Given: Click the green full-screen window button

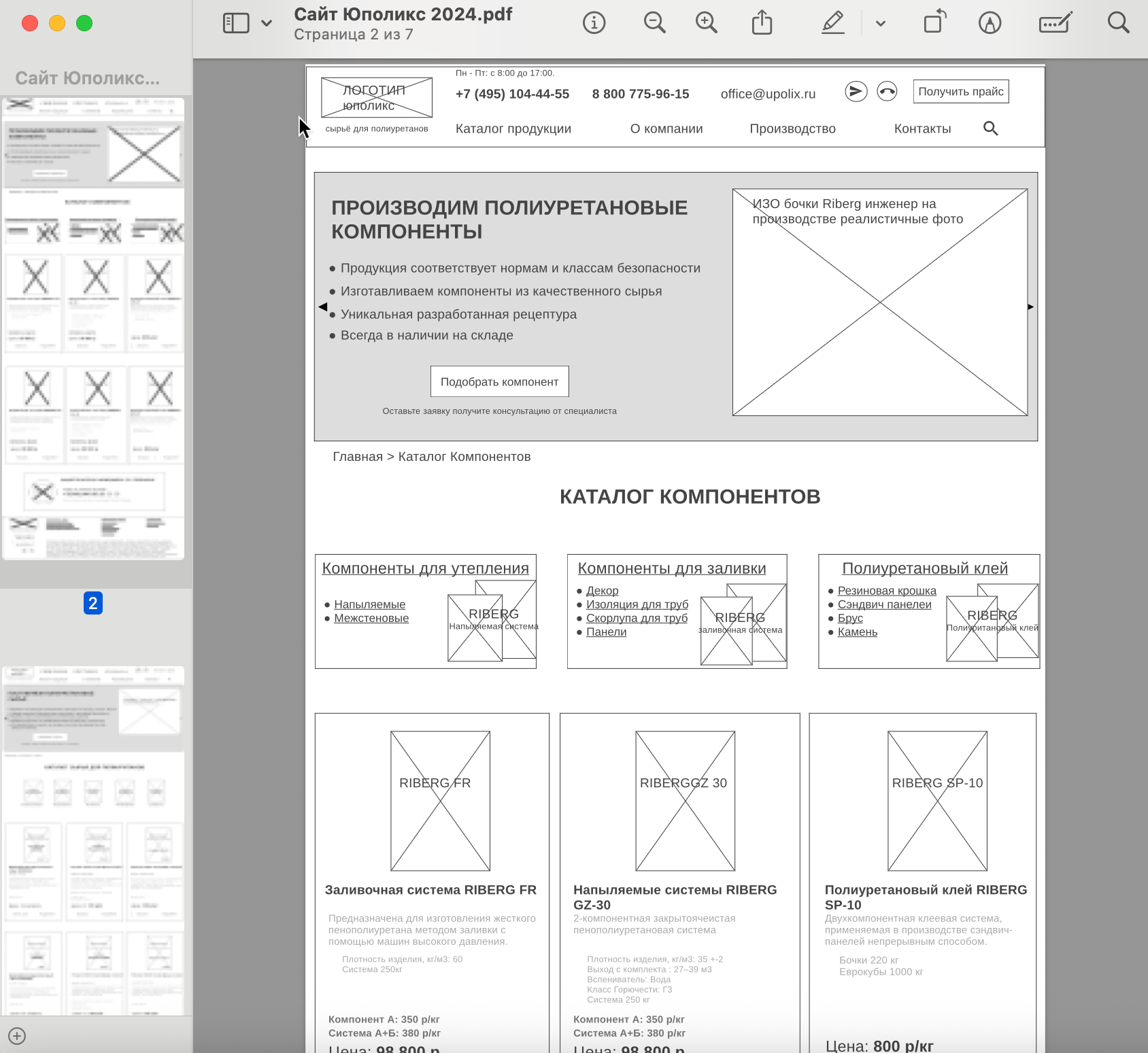Looking at the screenshot, I should 84,23.
